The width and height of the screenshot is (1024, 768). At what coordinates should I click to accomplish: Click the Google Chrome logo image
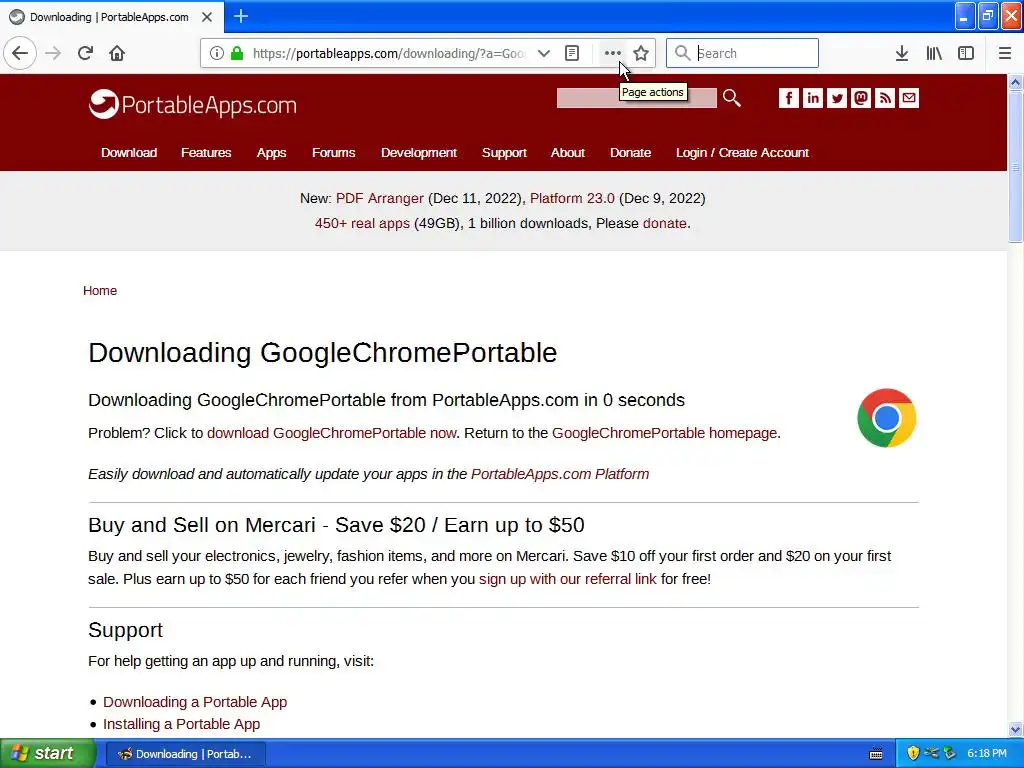tap(886, 418)
